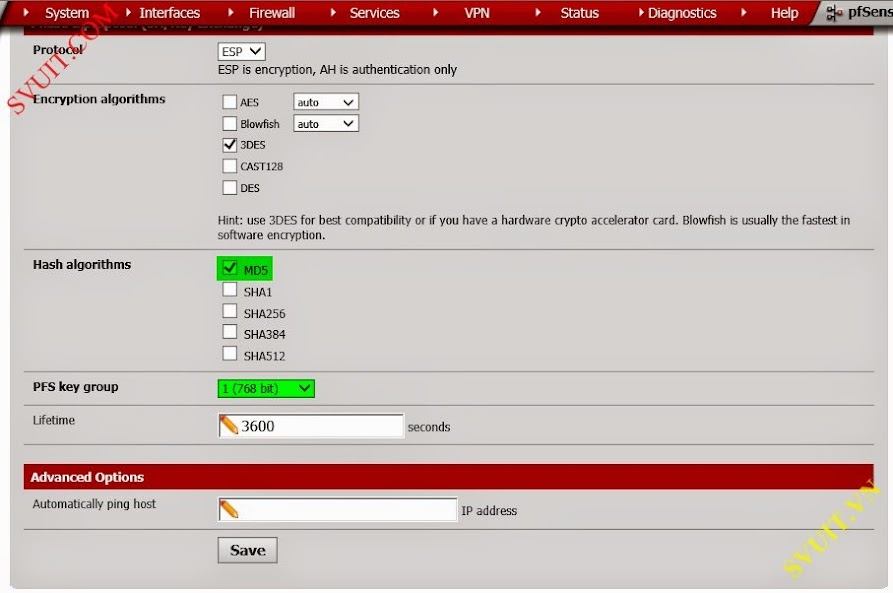The image size is (893, 593).
Task: Open the Firewall menu
Action: coord(272,13)
